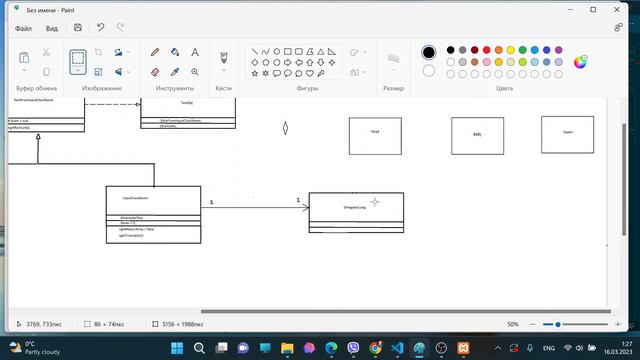Click the Copy icon

(46, 72)
